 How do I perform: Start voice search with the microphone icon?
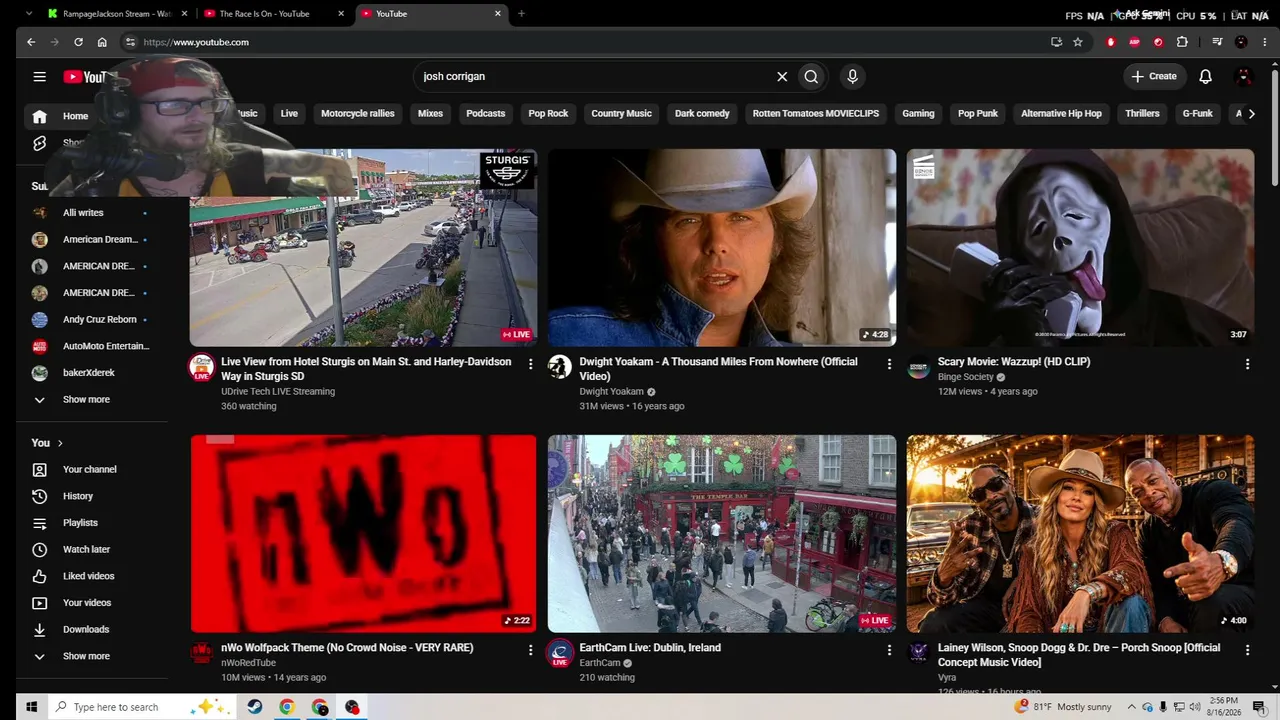click(852, 76)
